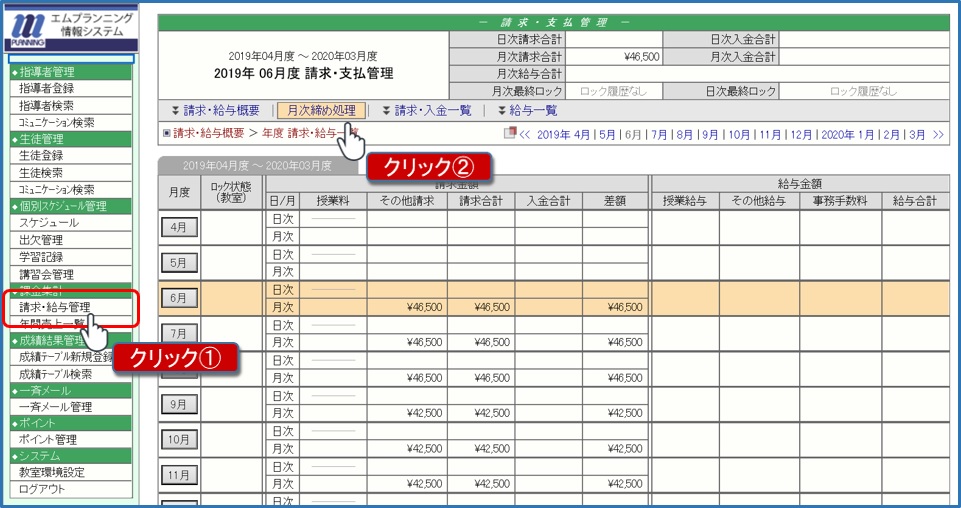Screen dimensions: 961x508
Task: Click ログアウト in the sidebar
Action: point(42,489)
